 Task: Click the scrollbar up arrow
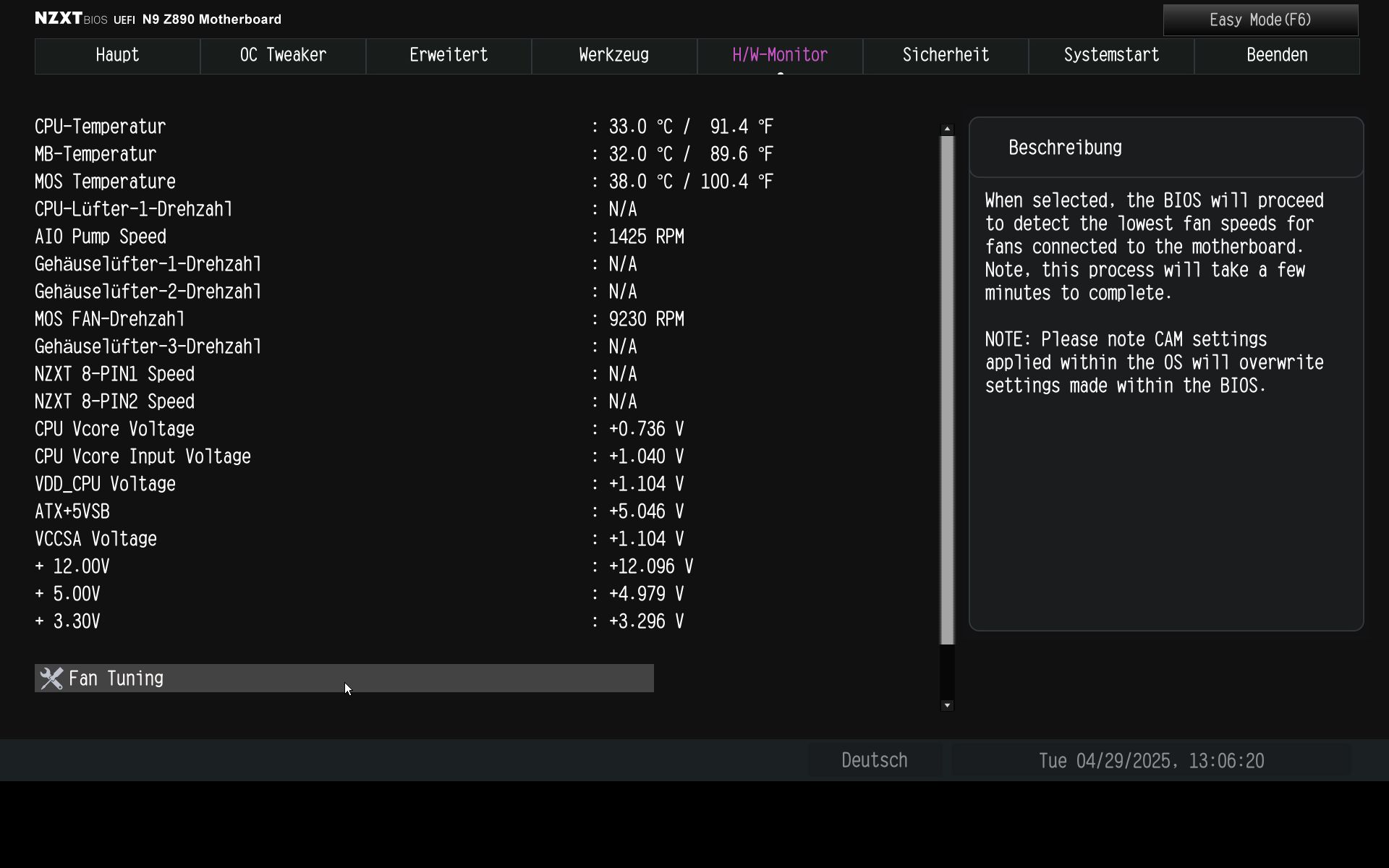click(x=947, y=129)
